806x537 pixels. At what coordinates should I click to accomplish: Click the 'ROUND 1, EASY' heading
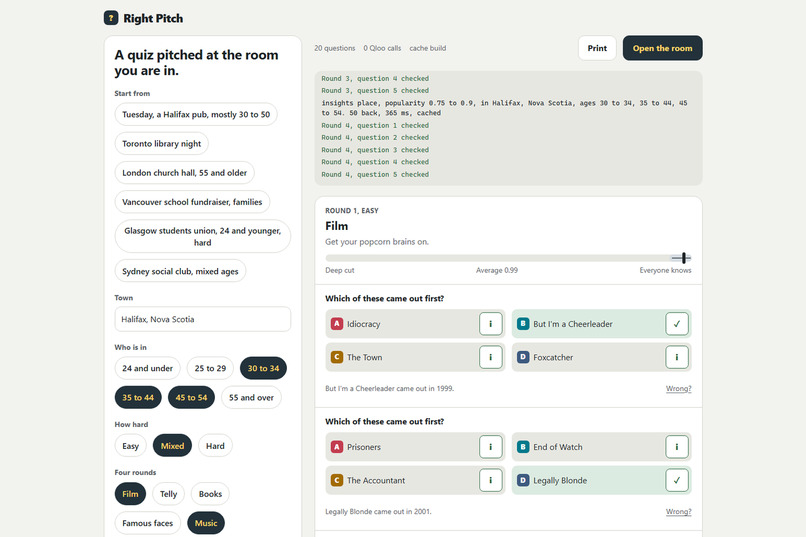(352, 211)
